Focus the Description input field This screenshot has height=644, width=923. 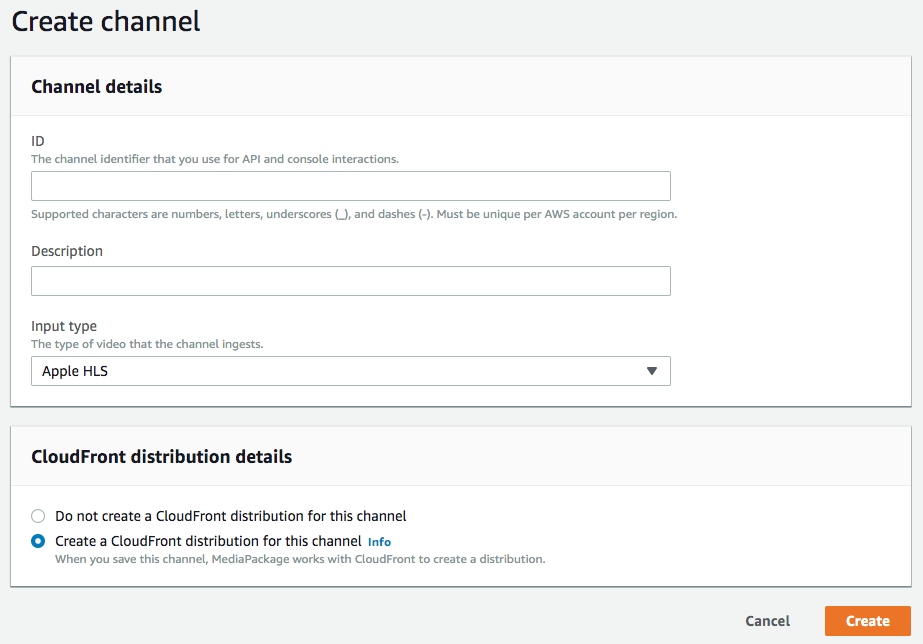point(351,281)
